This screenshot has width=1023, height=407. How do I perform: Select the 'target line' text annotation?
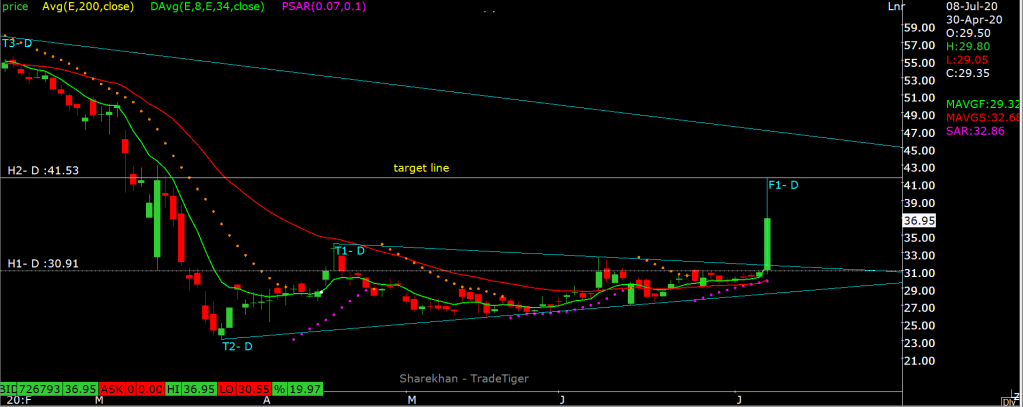[421, 169]
